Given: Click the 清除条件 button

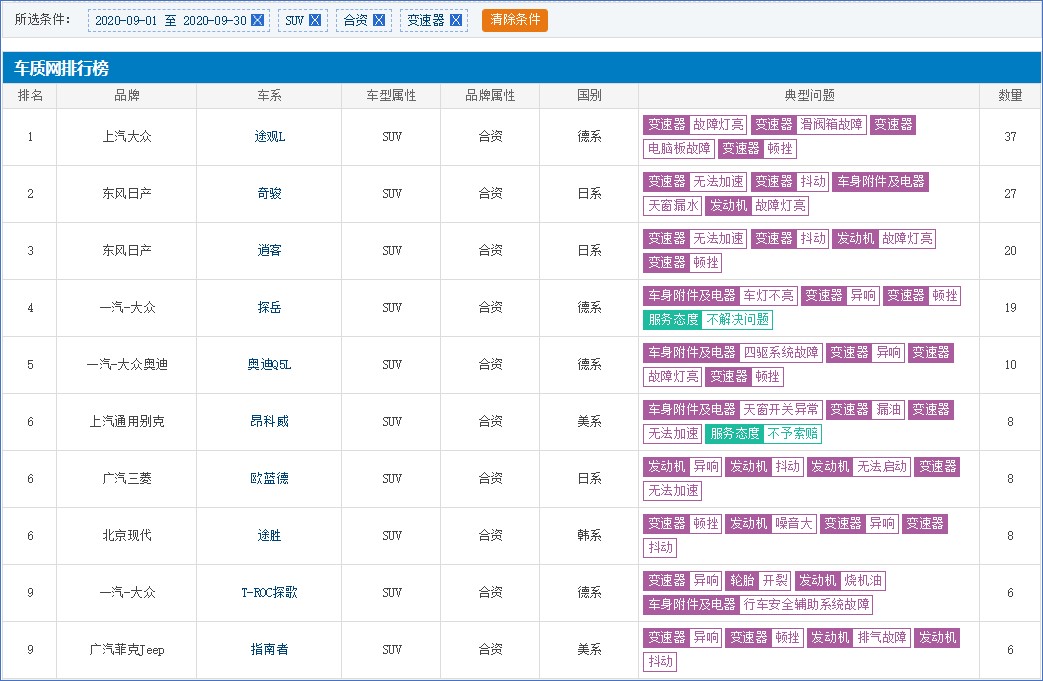Looking at the screenshot, I should (514, 20).
